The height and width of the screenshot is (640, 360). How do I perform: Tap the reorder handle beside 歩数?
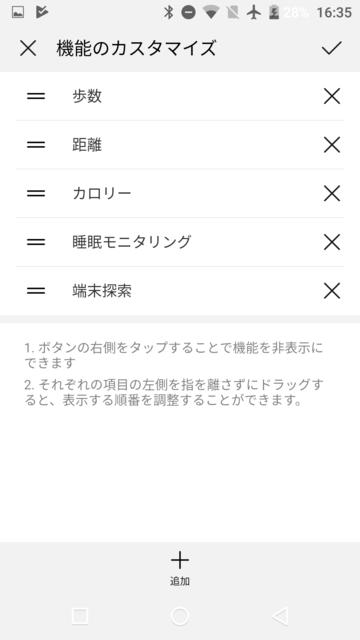[36, 96]
